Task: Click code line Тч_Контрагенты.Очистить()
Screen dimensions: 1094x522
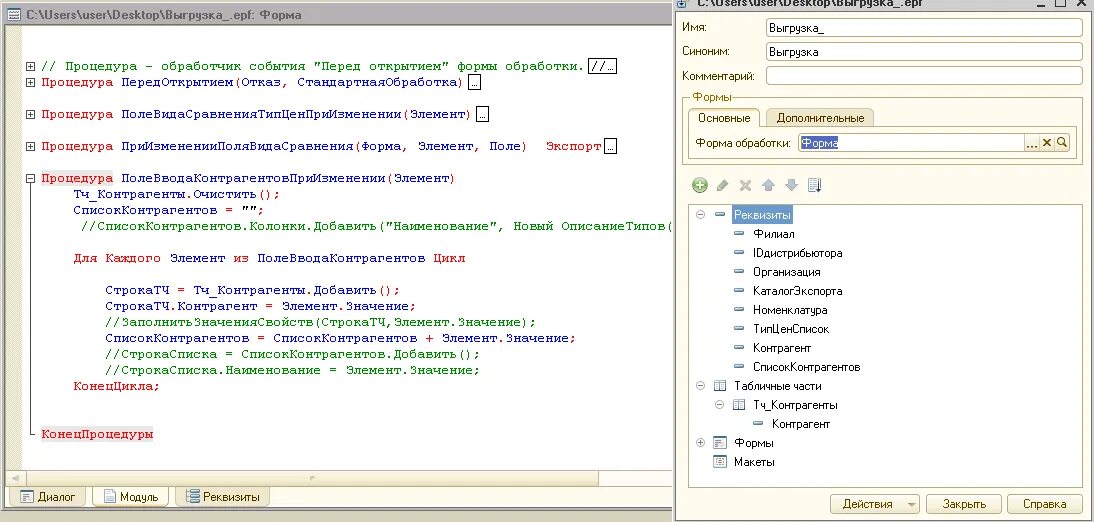Action: (x=177, y=194)
